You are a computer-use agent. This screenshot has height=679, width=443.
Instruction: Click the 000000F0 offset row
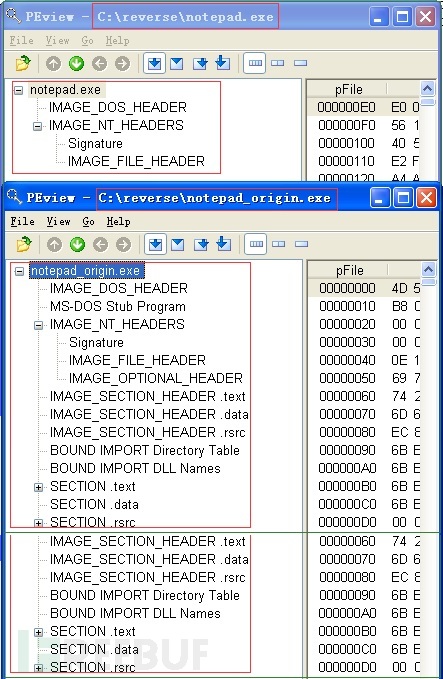(364, 126)
